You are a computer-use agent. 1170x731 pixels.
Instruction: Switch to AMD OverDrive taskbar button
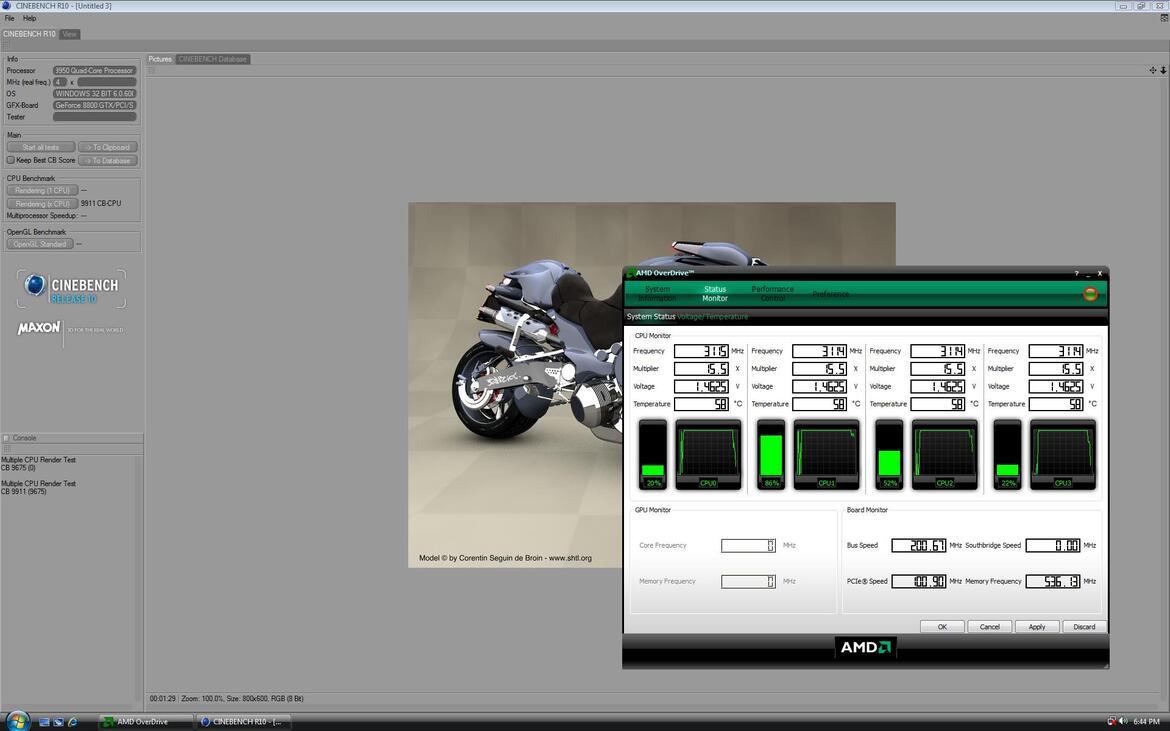[x=146, y=722]
